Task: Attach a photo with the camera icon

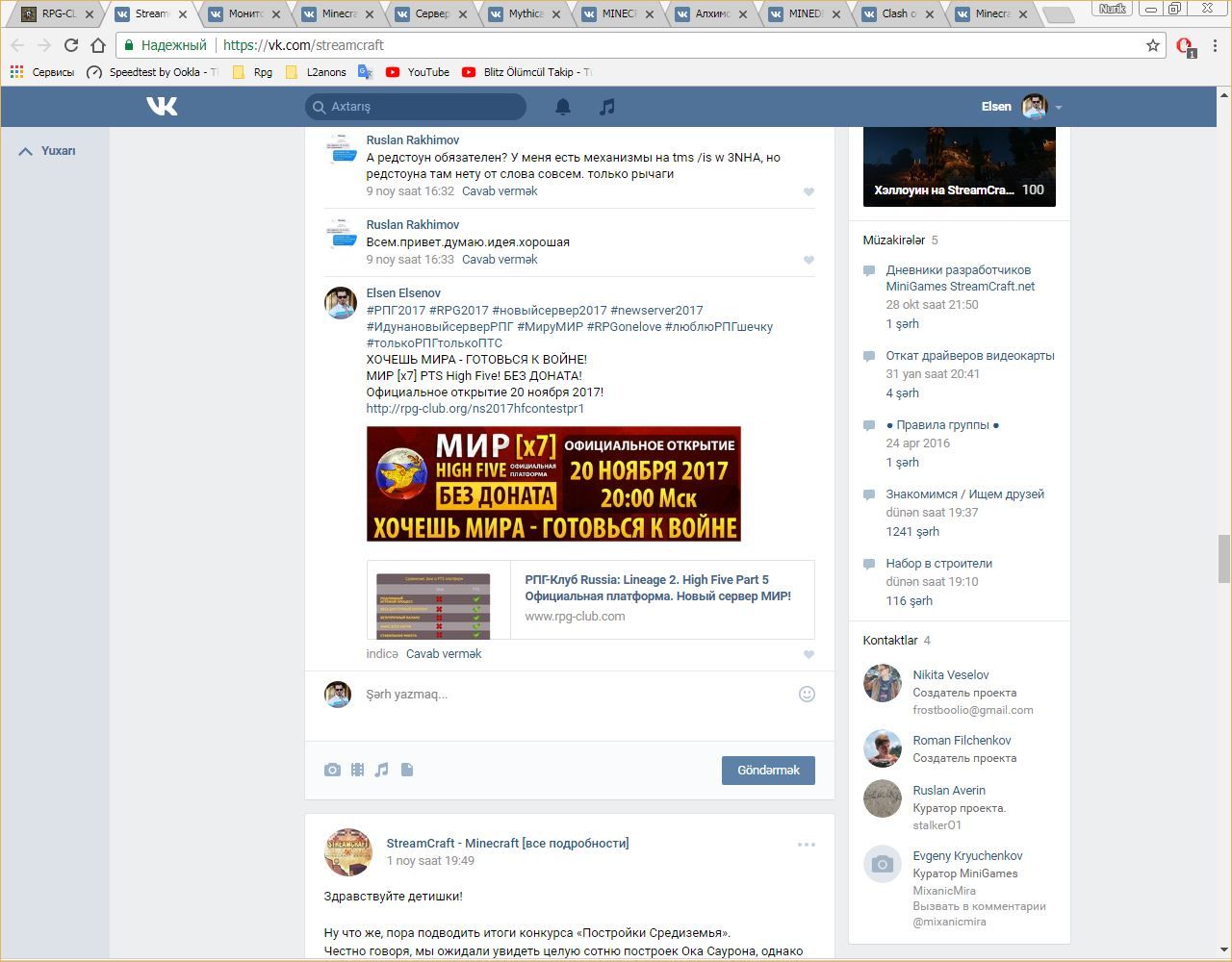Action: pos(332,770)
